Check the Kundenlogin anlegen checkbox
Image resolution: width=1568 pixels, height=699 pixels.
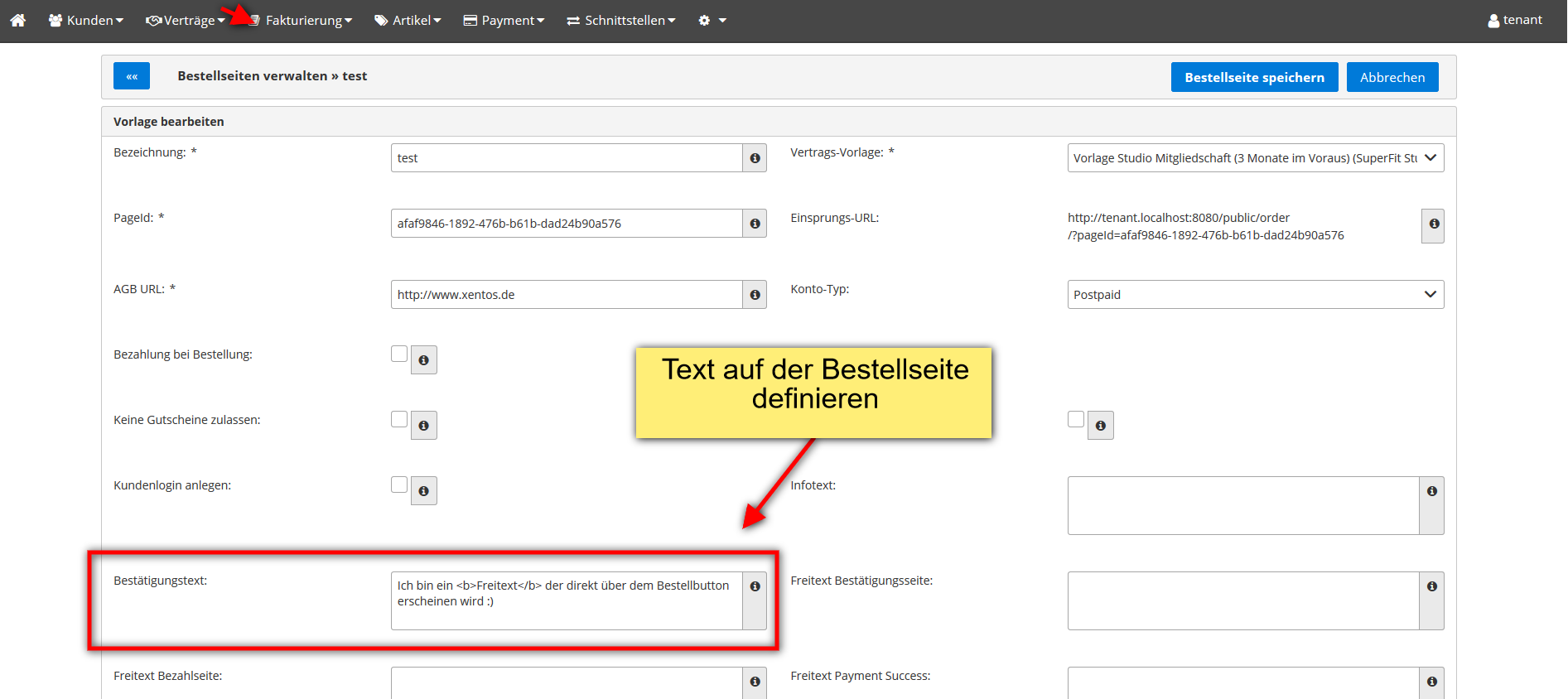click(399, 484)
